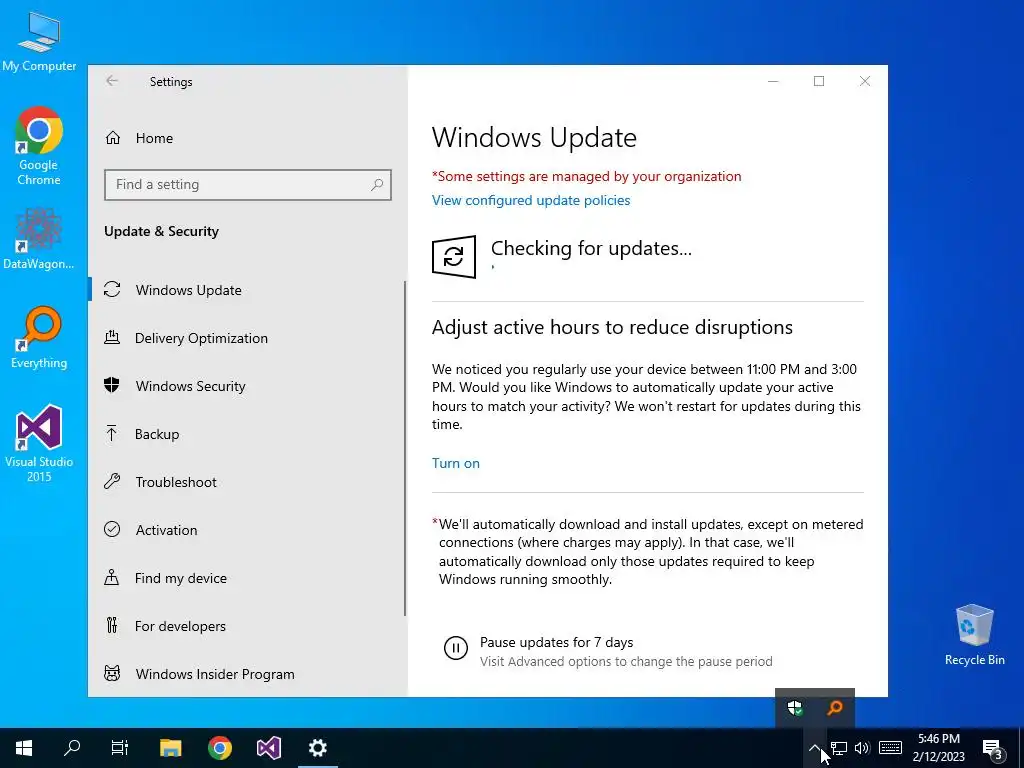Click the 'Some settings are managed' notice
The width and height of the screenshot is (1024, 768).
(x=586, y=176)
